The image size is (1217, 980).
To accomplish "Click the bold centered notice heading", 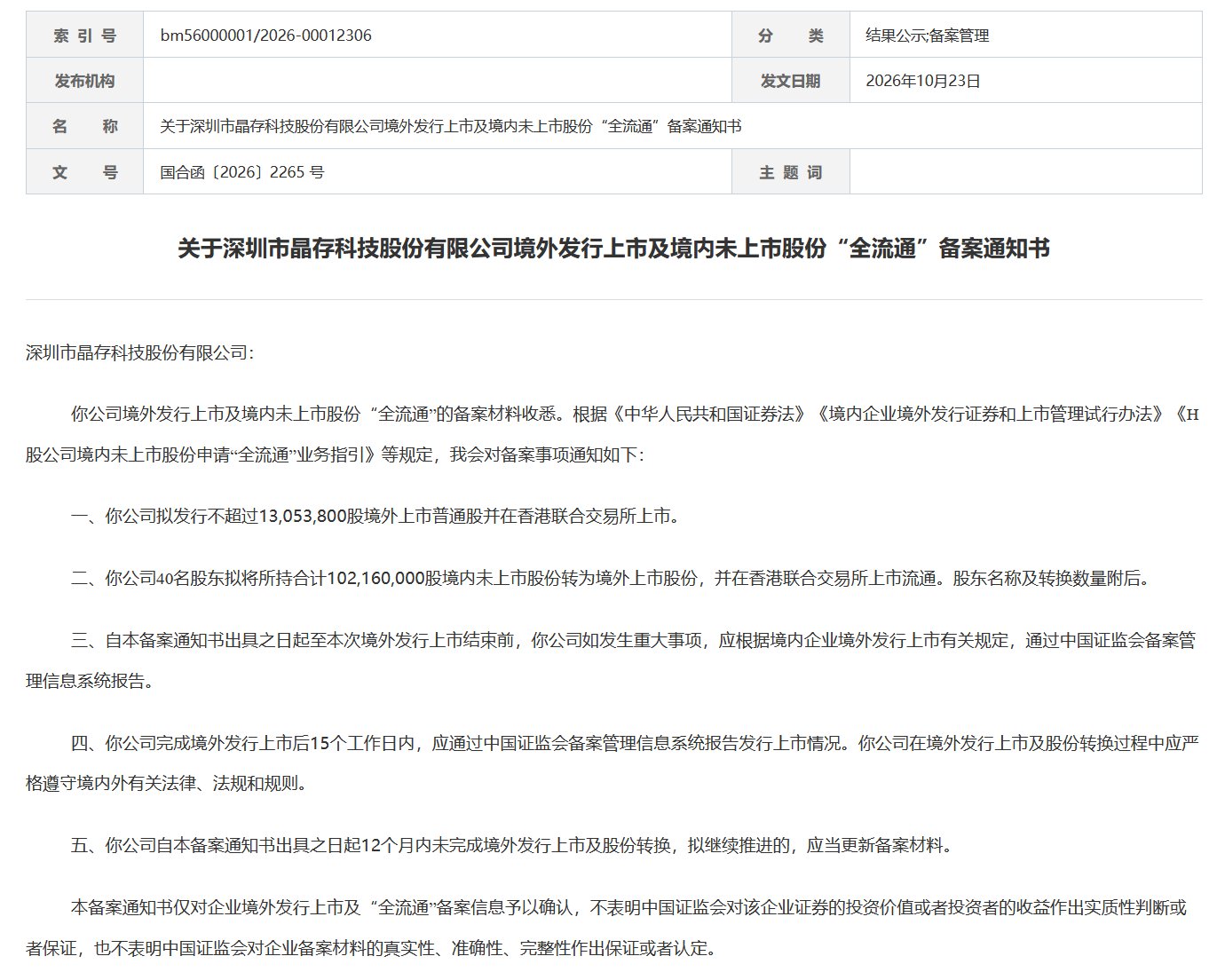I will [x=613, y=248].
